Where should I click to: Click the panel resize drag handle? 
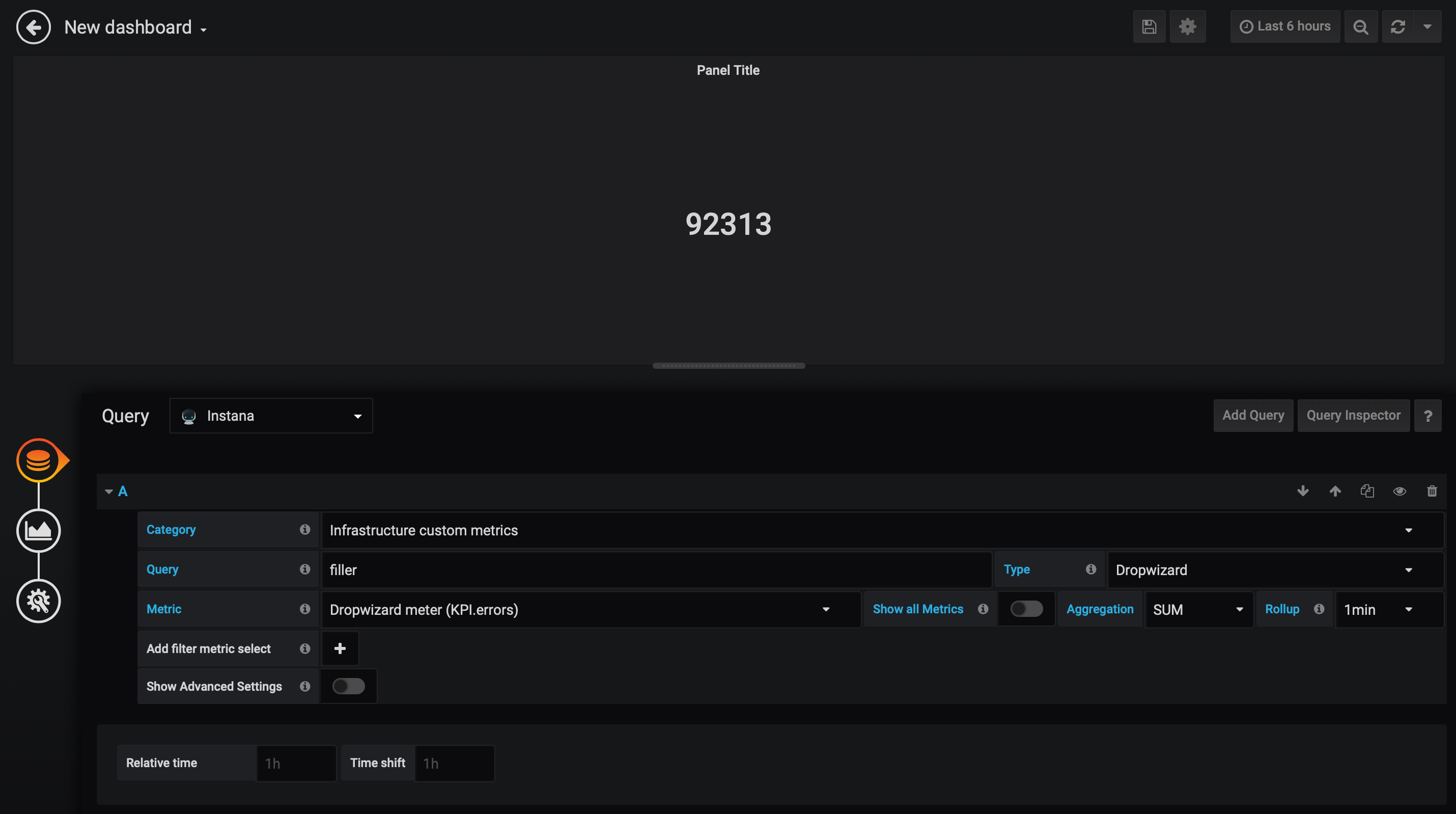point(728,365)
